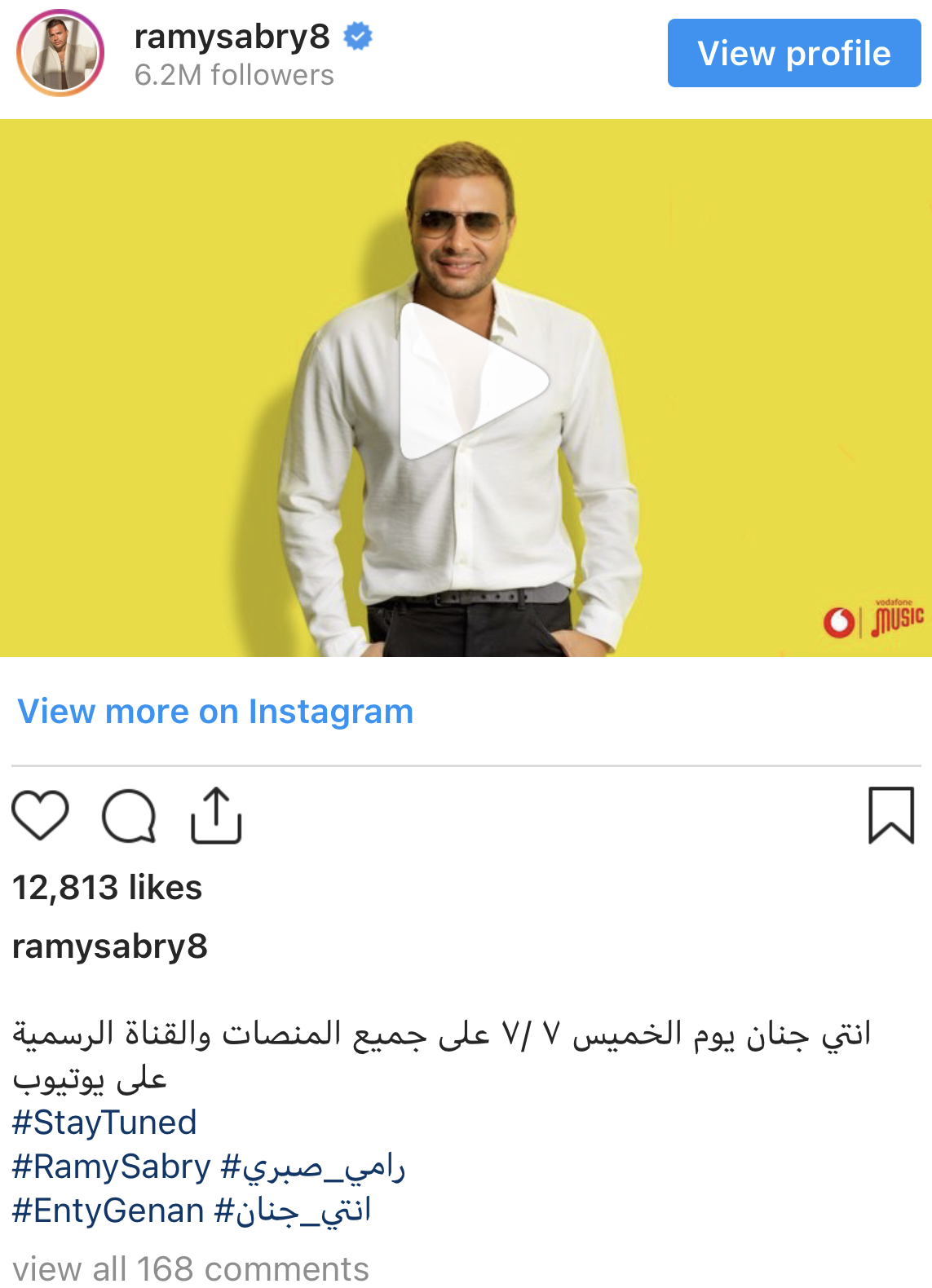Viewport: 932px width, 1288px height.
Task: Click the blue verified badge
Action: (357, 36)
